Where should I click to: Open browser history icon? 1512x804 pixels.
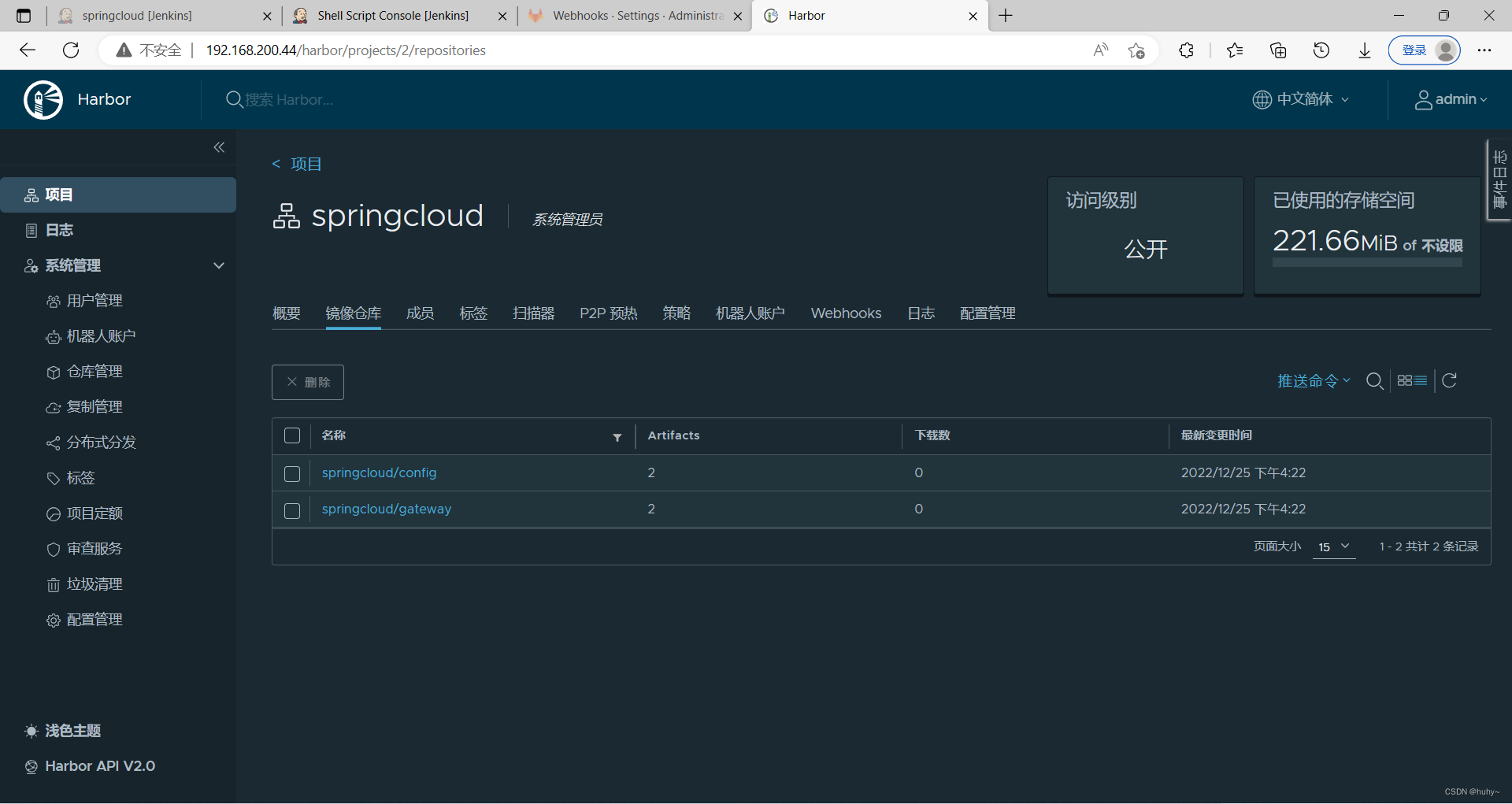[x=1321, y=50]
